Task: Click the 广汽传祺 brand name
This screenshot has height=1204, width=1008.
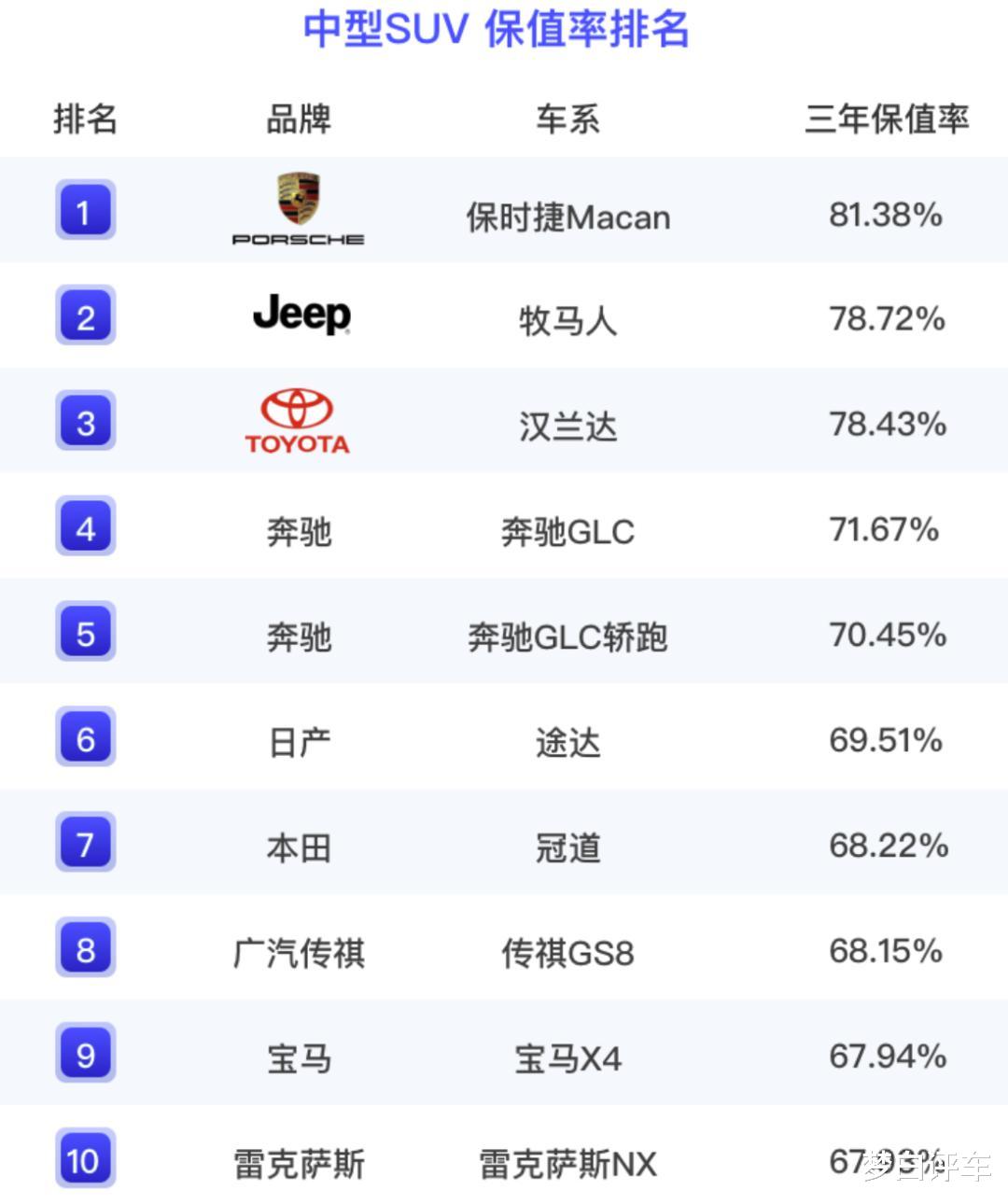Action: (x=299, y=953)
